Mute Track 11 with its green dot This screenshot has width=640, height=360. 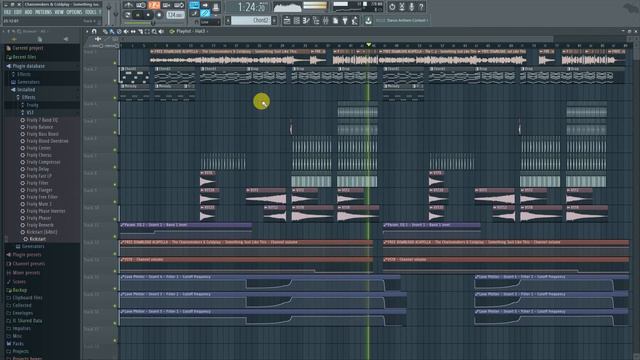tap(115, 236)
